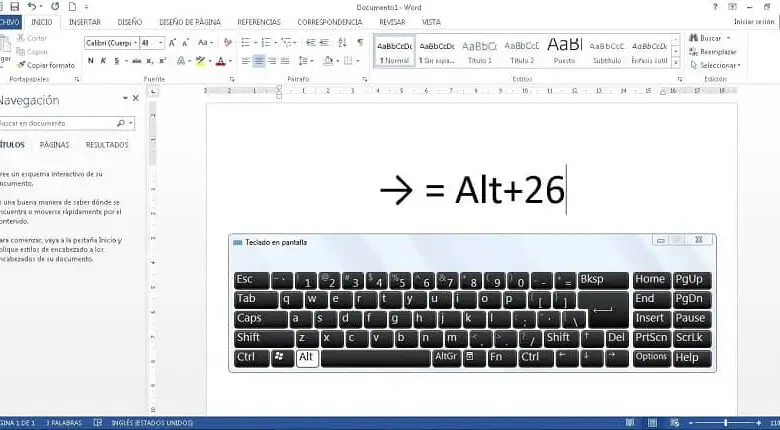Open font name Calibri combo box
Image resolution: width=780 pixels, height=430 pixels.
point(111,43)
